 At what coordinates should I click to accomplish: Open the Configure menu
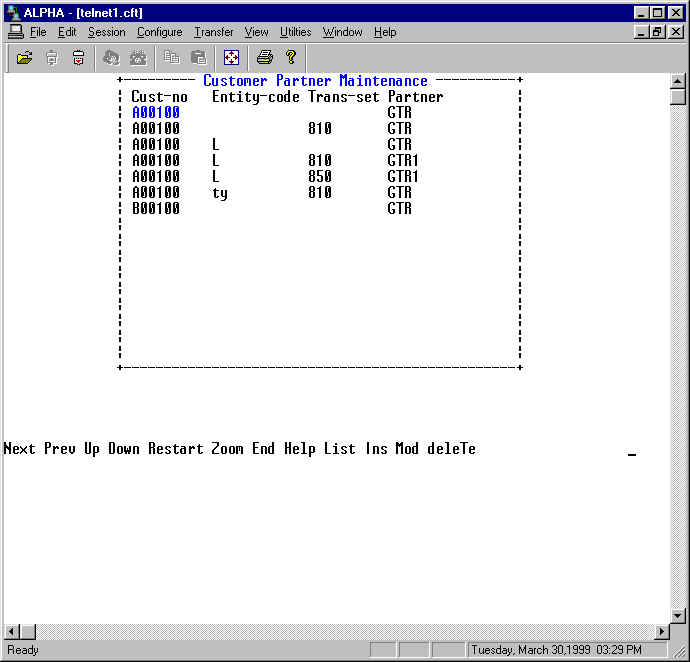tap(159, 32)
